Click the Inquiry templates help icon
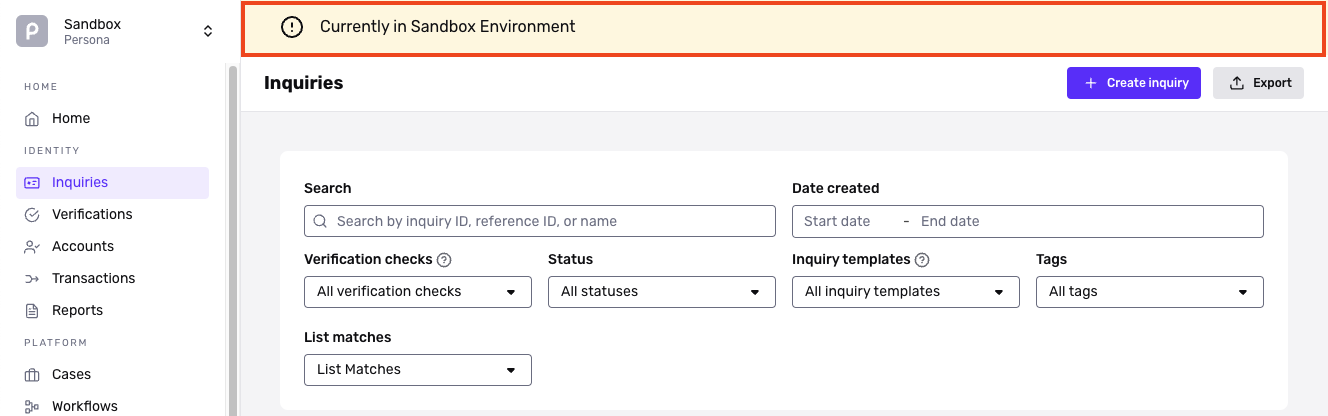Image resolution: width=1328 pixels, height=416 pixels. click(x=923, y=260)
